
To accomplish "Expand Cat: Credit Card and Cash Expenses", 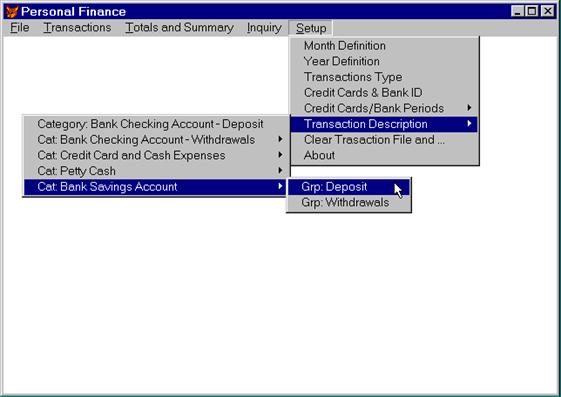I will pyautogui.click(x=155, y=156).
